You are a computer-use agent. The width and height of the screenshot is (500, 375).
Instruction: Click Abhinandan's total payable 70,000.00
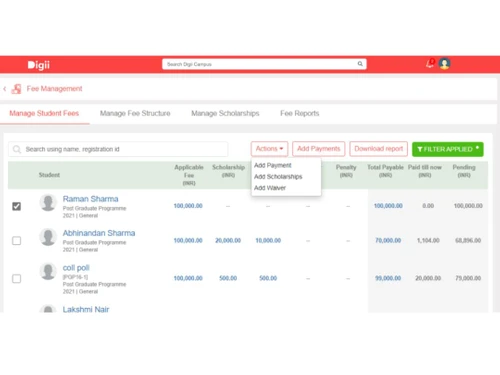388,240
